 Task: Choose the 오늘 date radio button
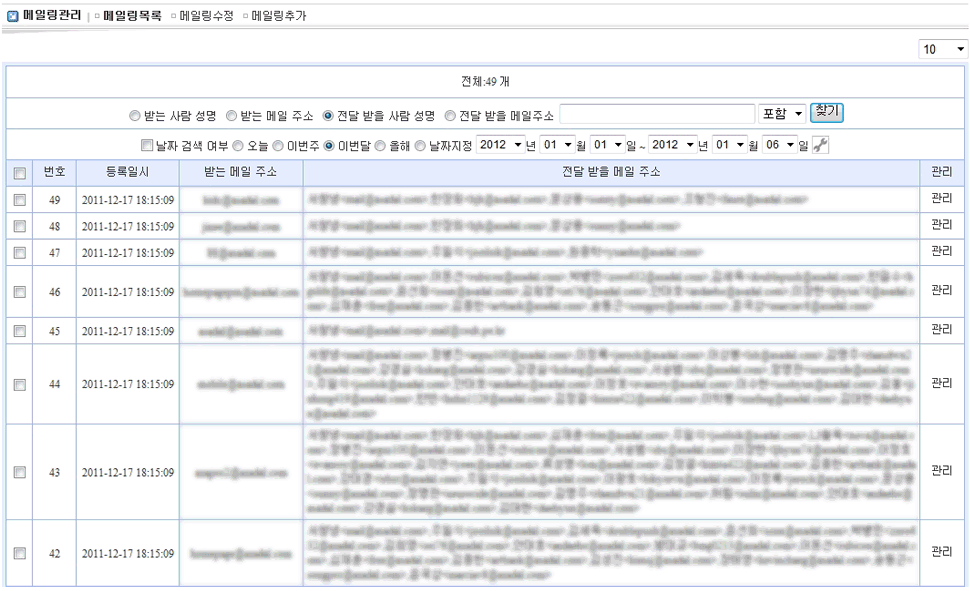237,146
